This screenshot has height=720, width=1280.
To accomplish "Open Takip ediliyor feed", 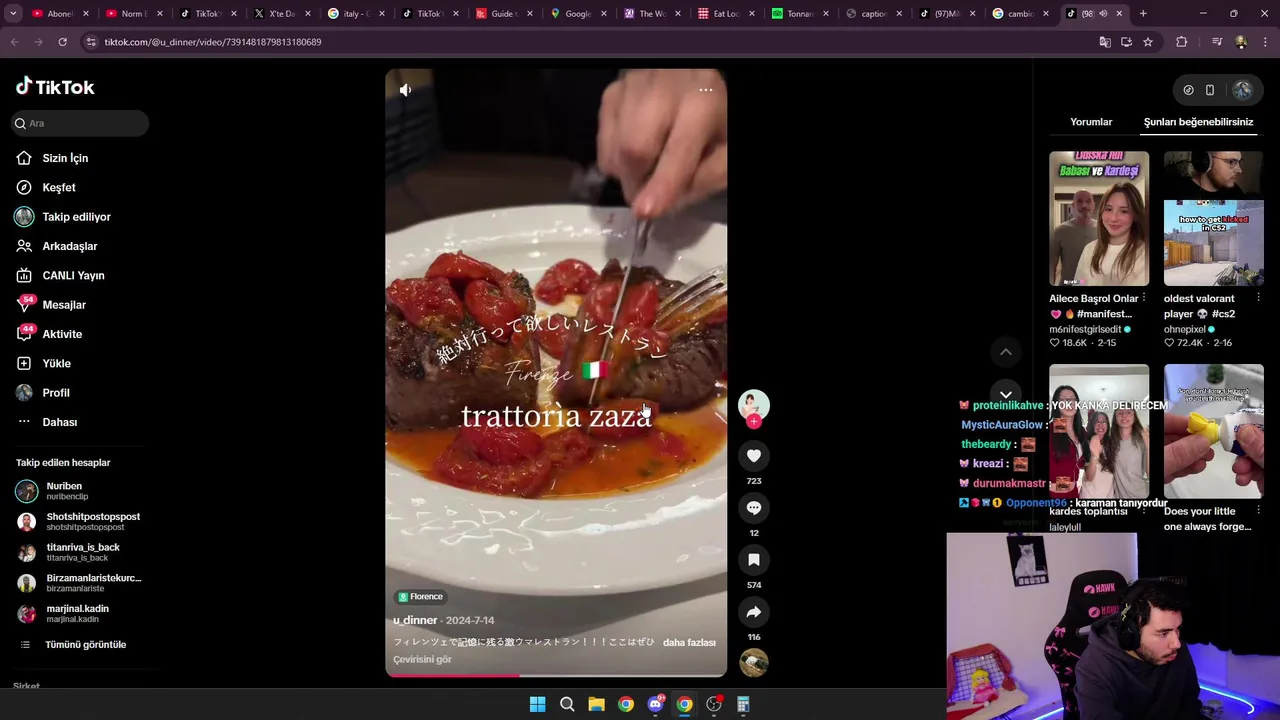I will pos(76,217).
